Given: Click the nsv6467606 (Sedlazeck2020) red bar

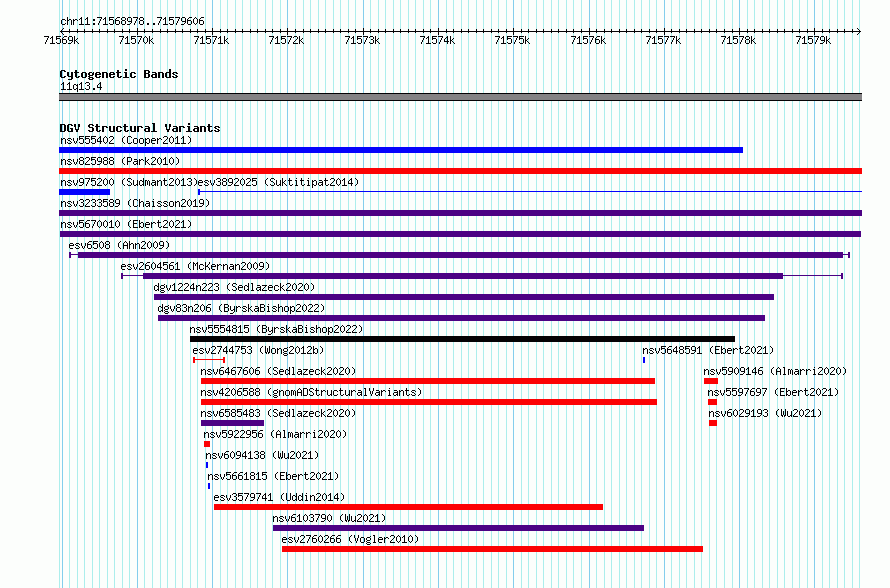Looking at the screenshot, I should coord(428,381).
